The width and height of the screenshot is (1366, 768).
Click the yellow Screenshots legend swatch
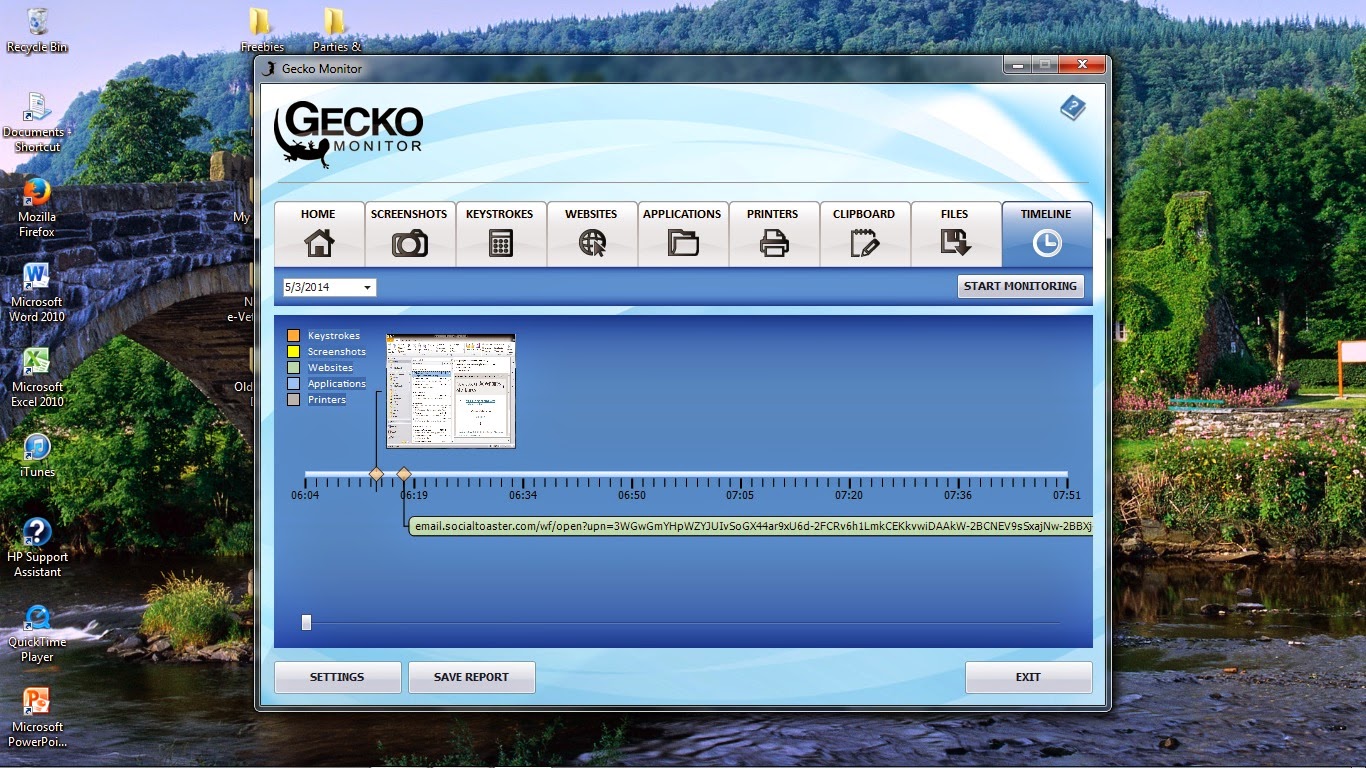(294, 352)
